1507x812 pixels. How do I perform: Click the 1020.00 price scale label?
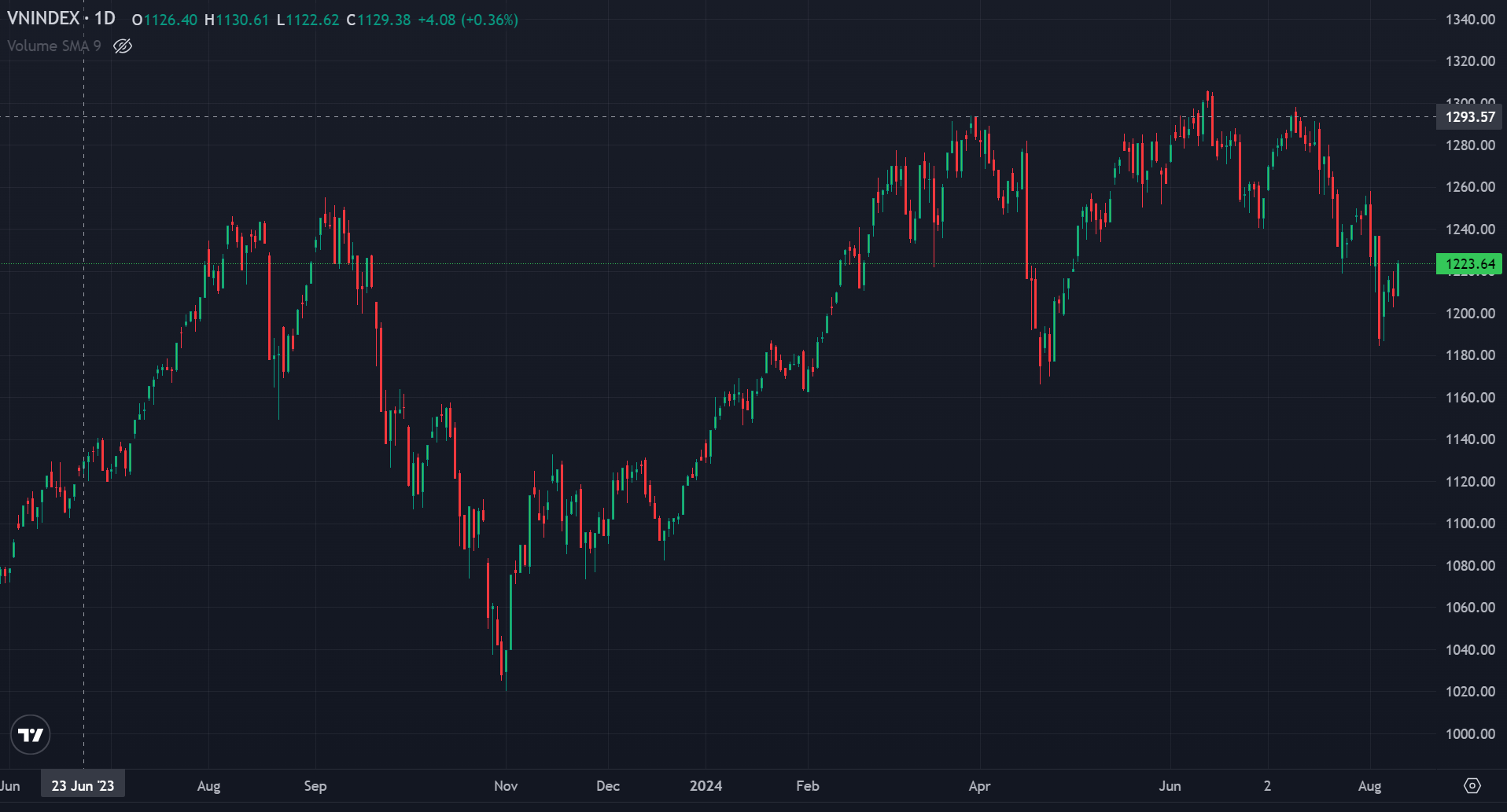[1470, 692]
